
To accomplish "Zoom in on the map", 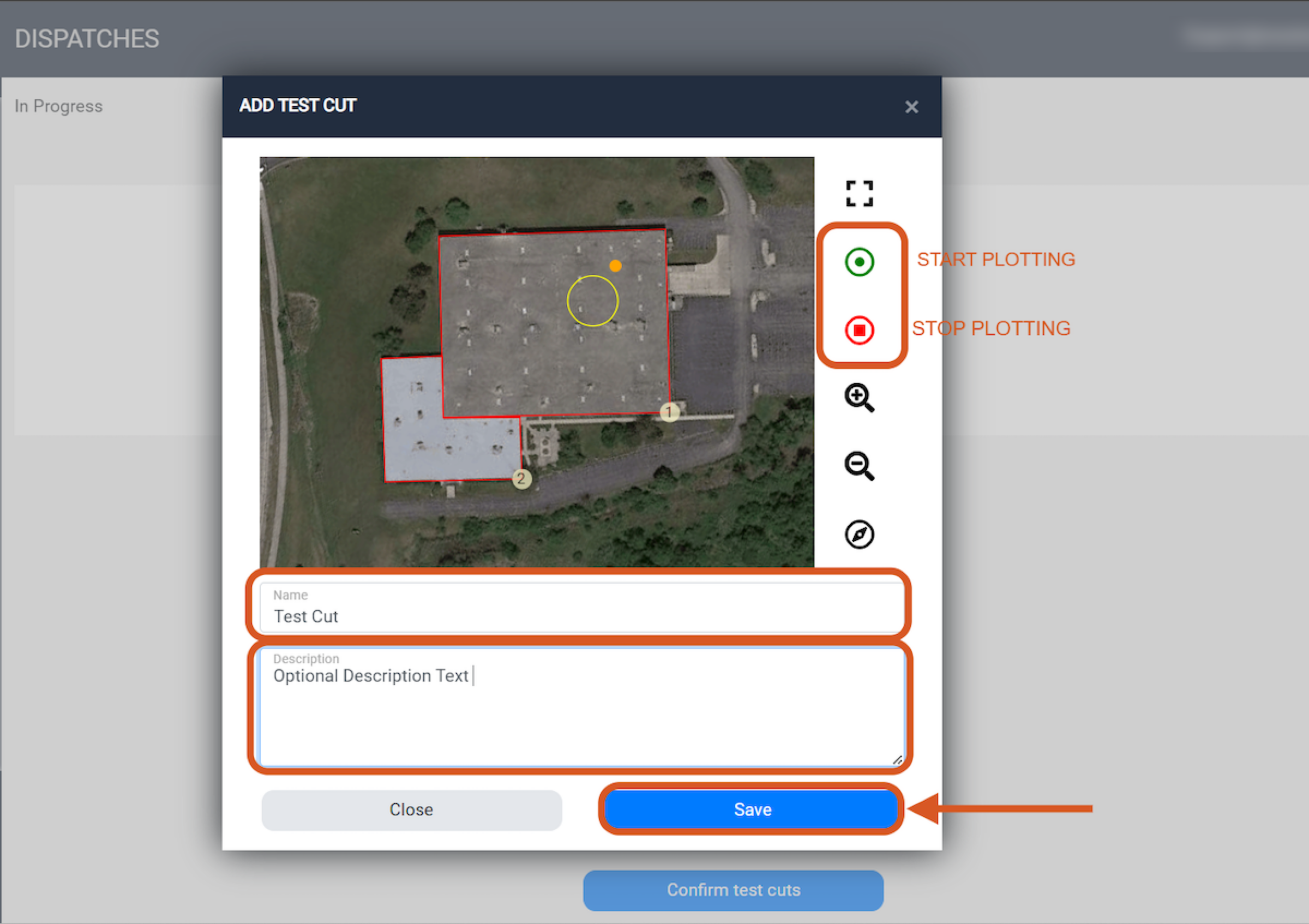I will pyautogui.click(x=859, y=397).
